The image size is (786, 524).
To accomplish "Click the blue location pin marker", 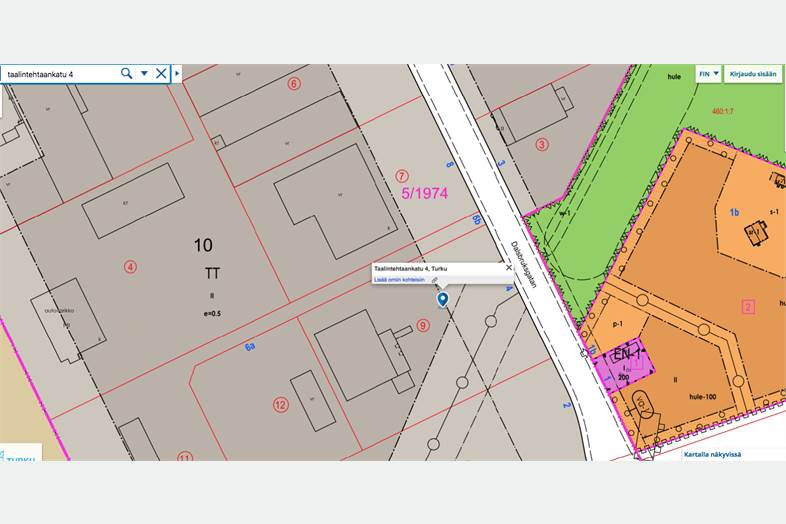I will [442, 299].
